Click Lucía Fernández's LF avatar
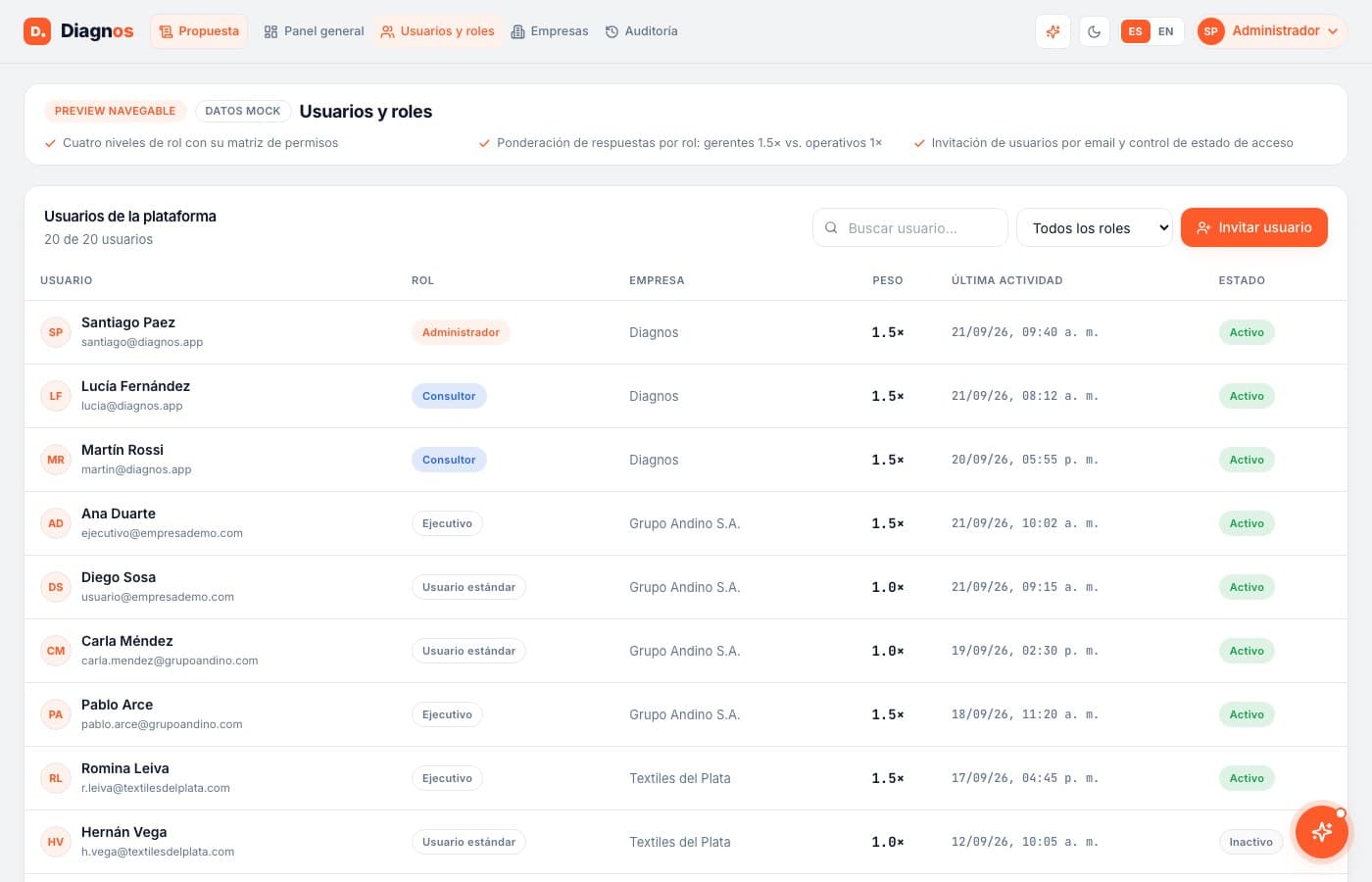The width and height of the screenshot is (1372, 882). point(56,396)
